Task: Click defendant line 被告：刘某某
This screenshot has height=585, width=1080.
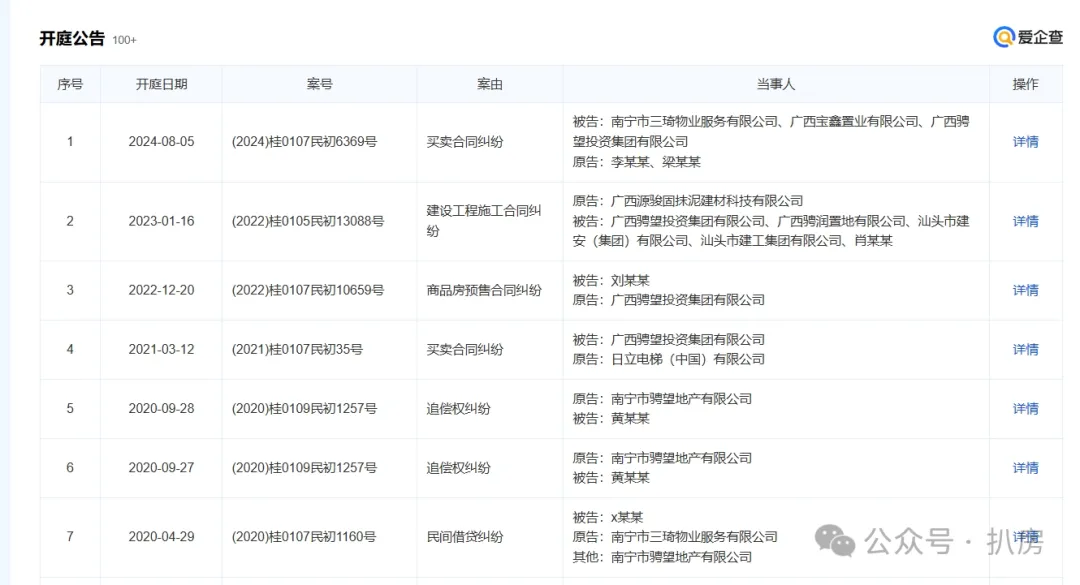Action: [x=611, y=280]
